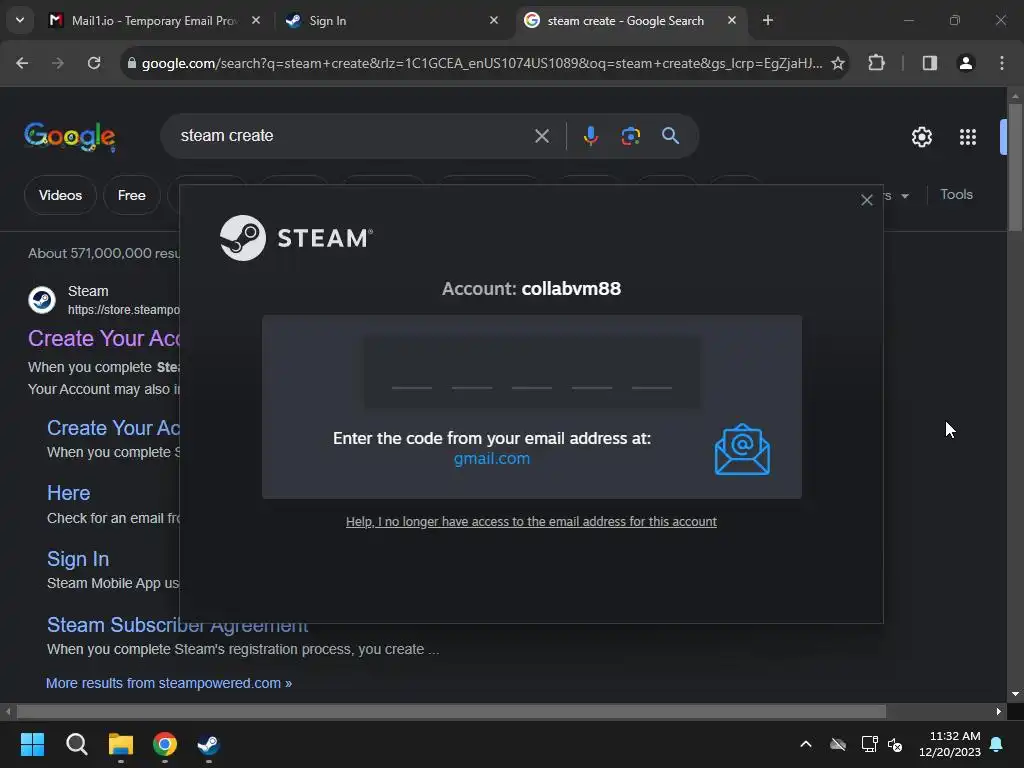Open More results from steampowered.com
This screenshot has height=768, width=1024.
(168, 683)
